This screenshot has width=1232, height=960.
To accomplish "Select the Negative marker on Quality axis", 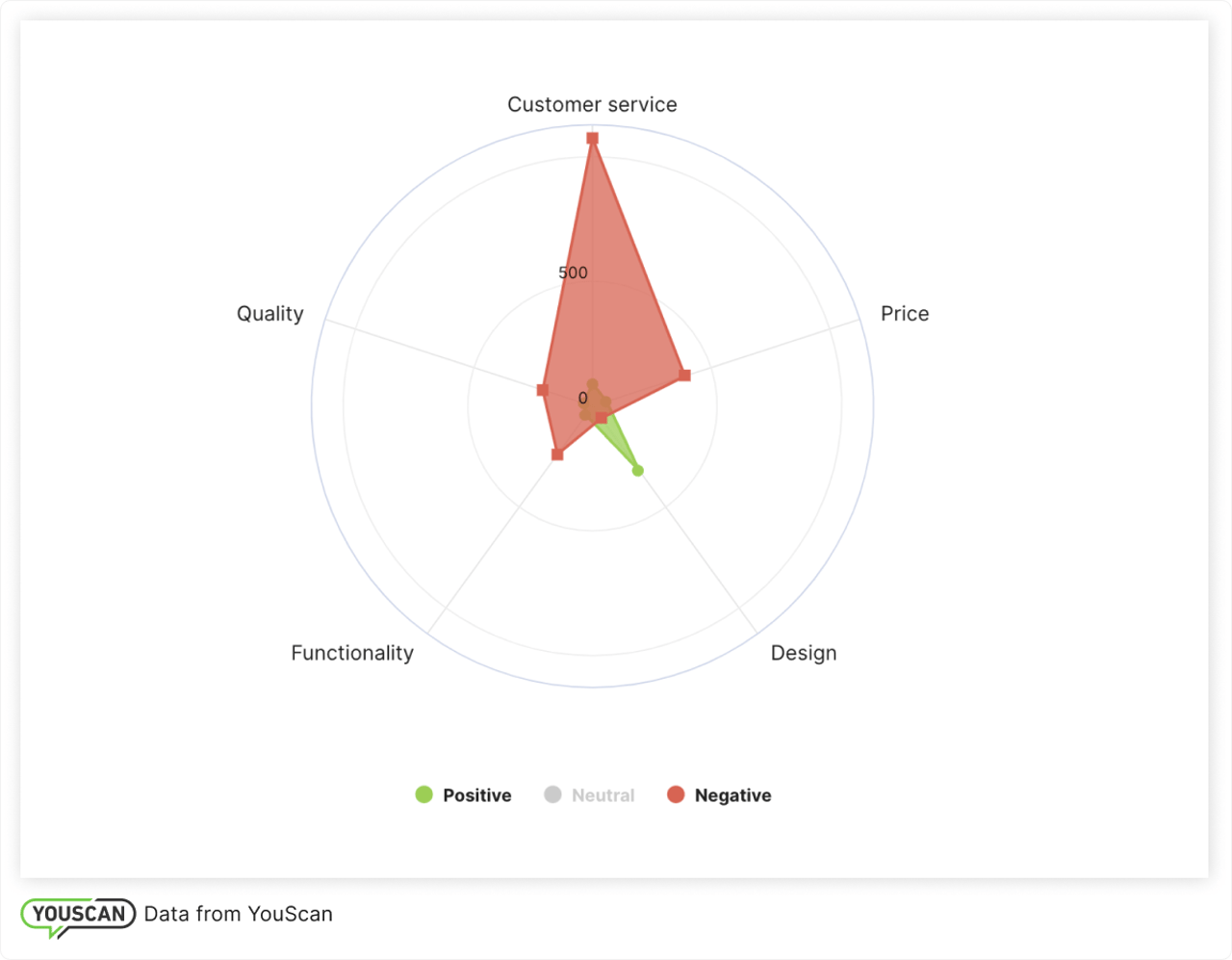I will point(543,390).
